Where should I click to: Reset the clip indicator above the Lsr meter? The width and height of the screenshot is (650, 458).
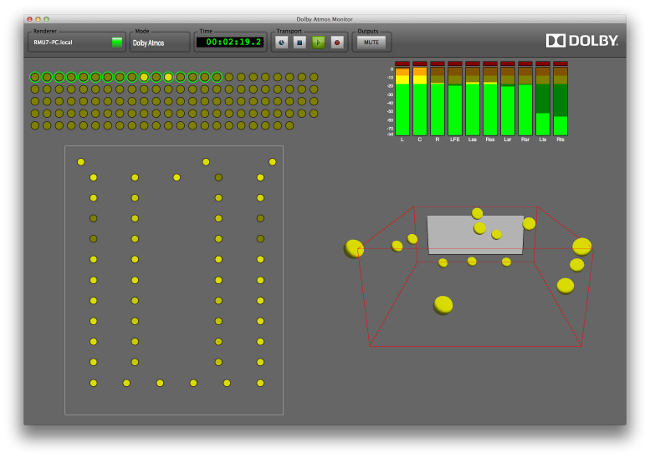tap(507, 63)
